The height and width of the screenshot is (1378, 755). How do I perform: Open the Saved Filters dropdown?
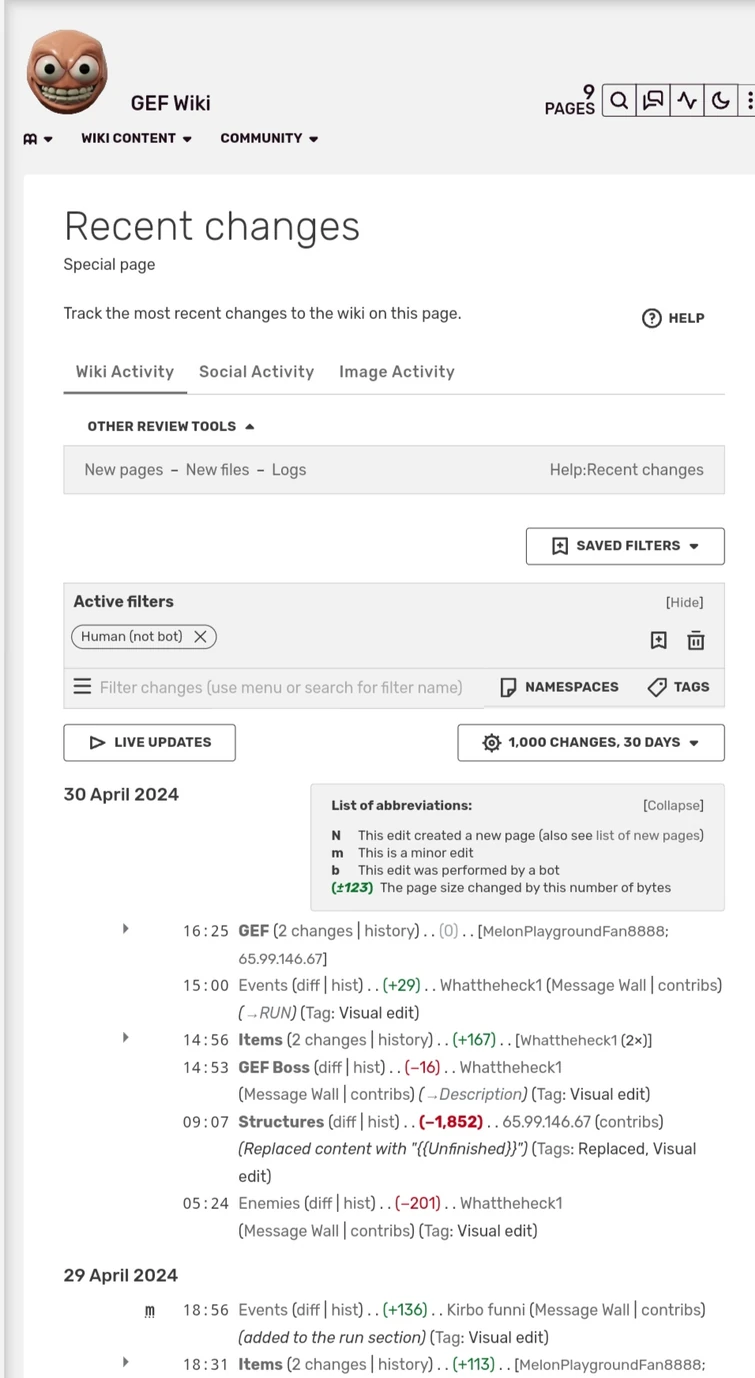[x=624, y=545]
